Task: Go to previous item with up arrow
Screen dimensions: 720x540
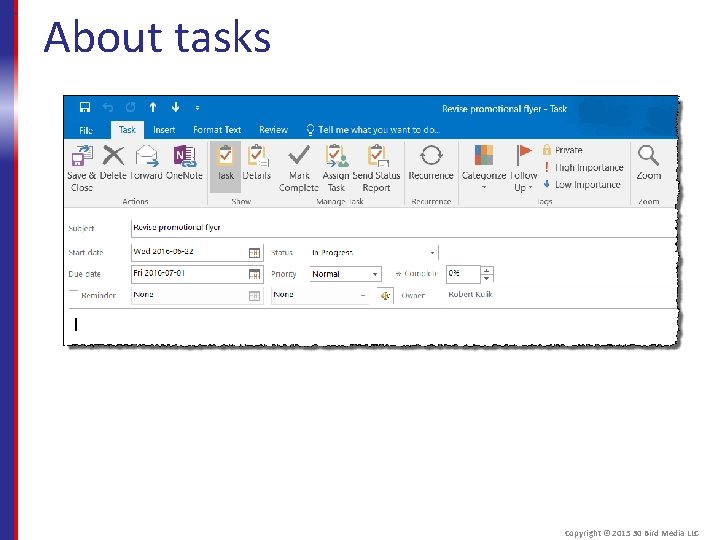Action: pyautogui.click(x=153, y=107)
